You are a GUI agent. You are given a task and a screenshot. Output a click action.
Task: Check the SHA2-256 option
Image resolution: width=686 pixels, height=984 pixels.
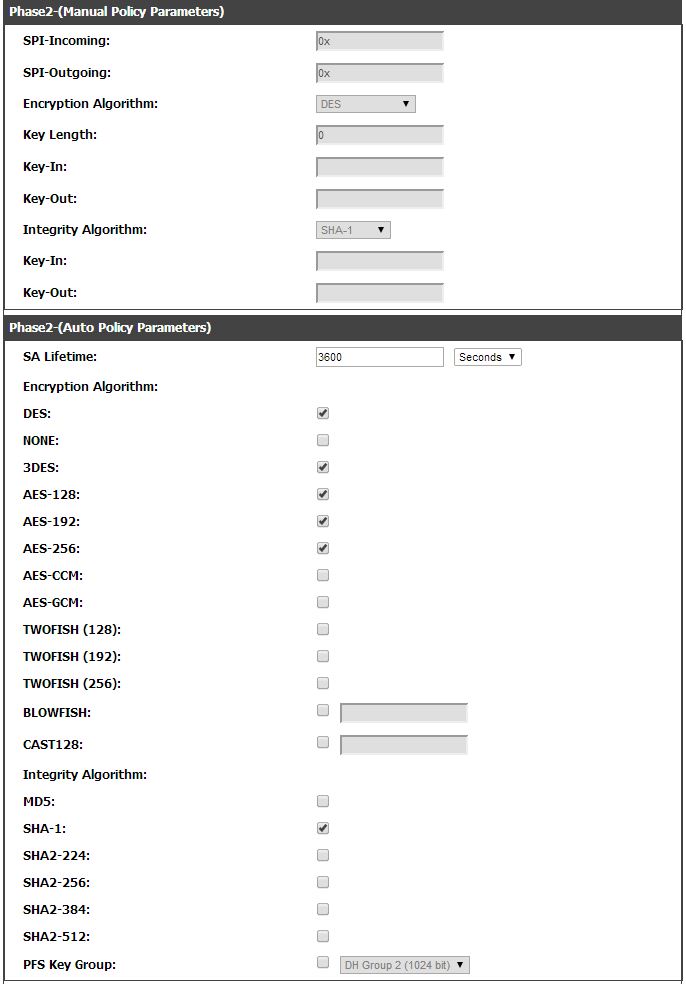click(322, 882)
